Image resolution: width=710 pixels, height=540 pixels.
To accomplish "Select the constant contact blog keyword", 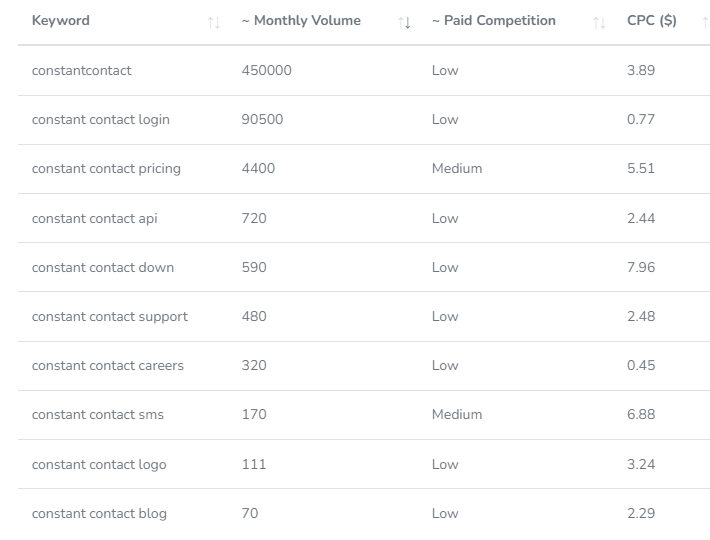I will coord(99,513).
